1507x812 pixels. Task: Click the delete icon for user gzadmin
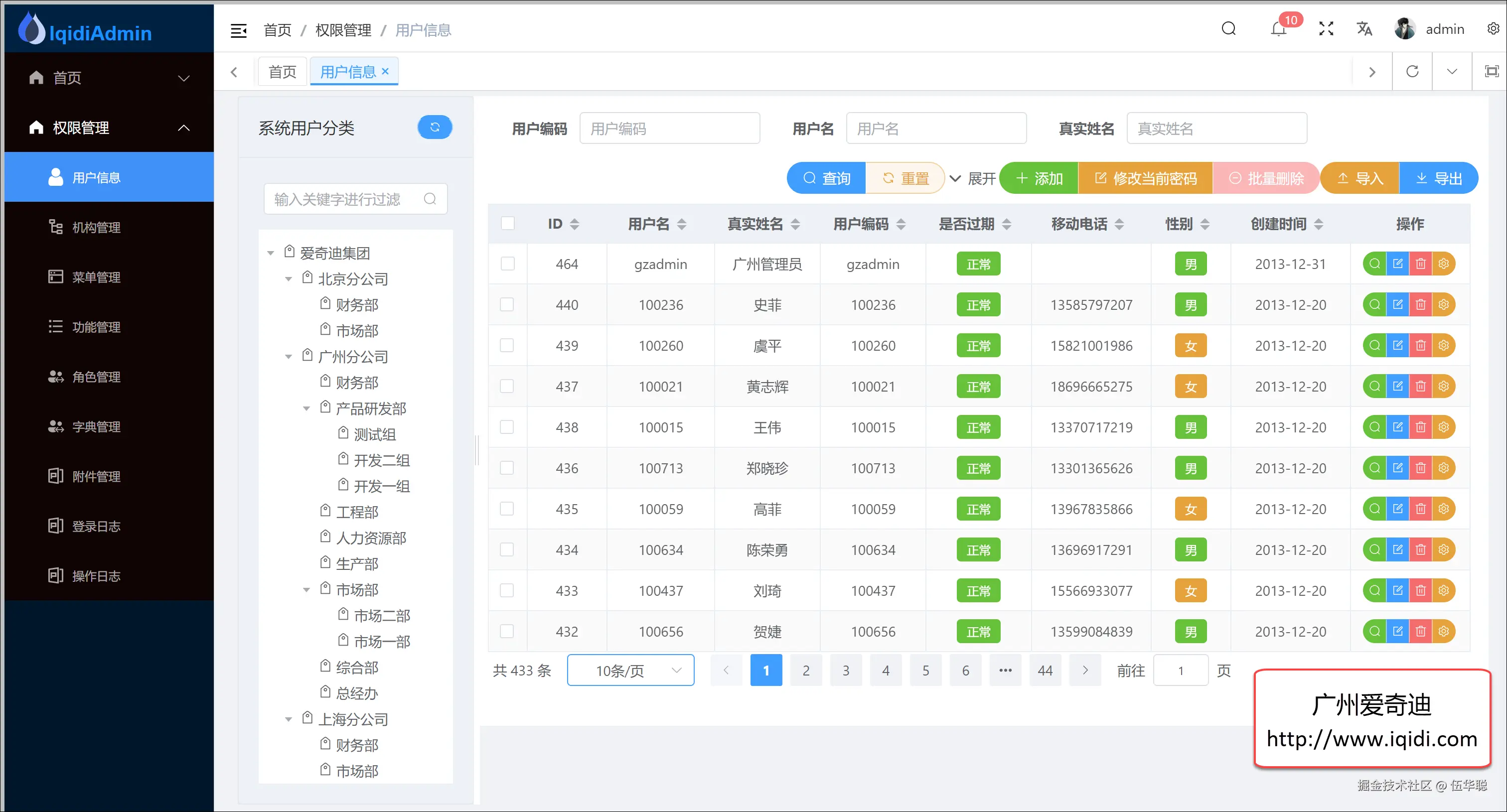click(x=1420, y=264)
